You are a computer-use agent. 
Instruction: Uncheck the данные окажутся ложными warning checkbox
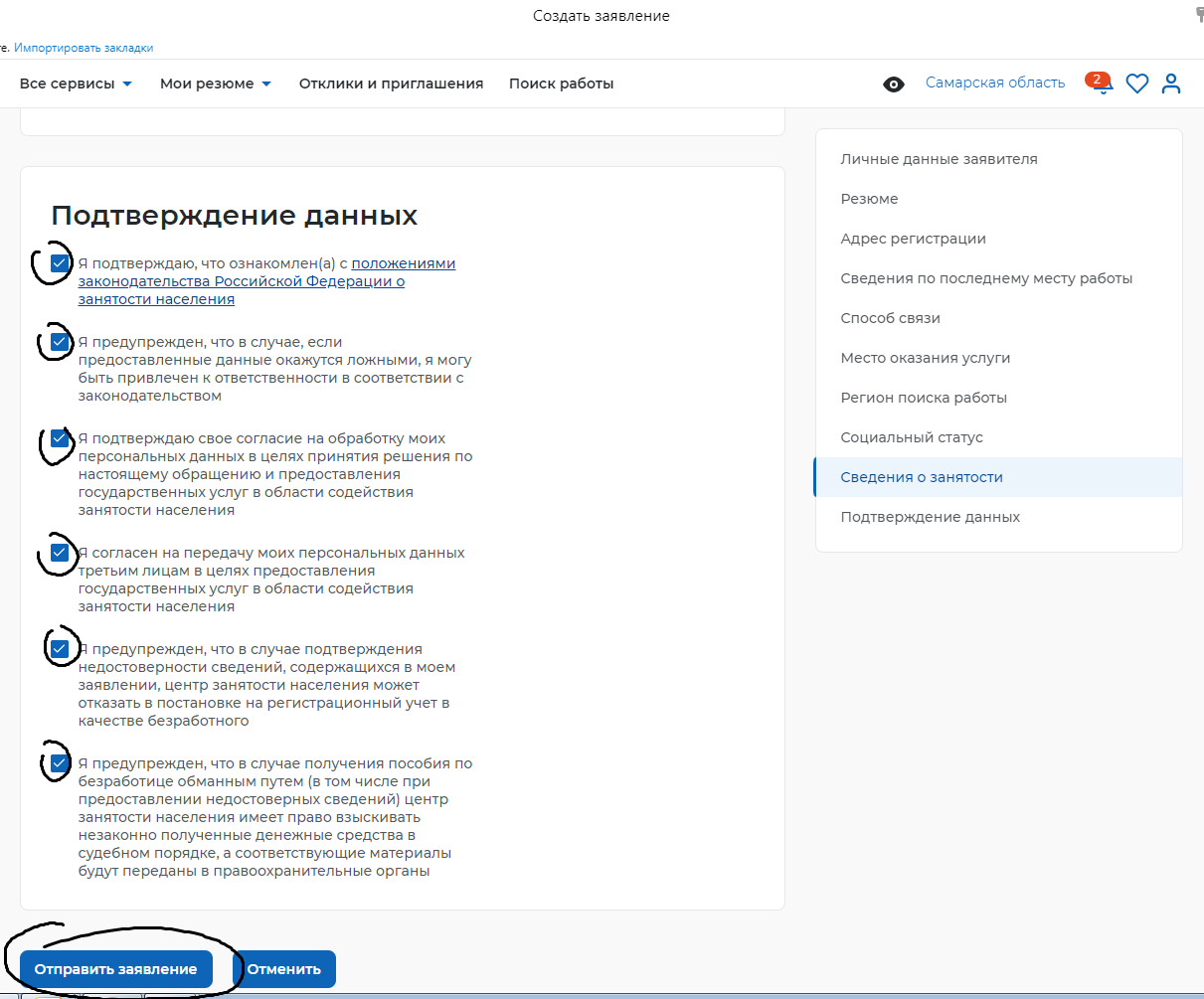60,342
